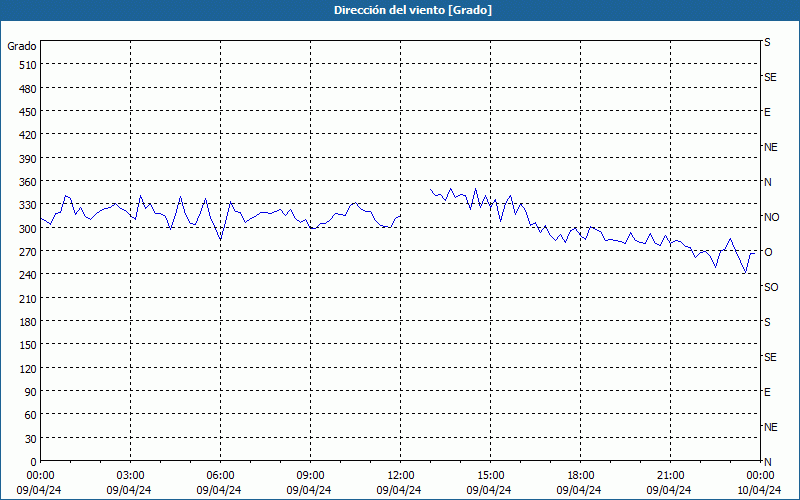Click the 150 degree axis label
800x500 pixels.
(x=28, y=345)
